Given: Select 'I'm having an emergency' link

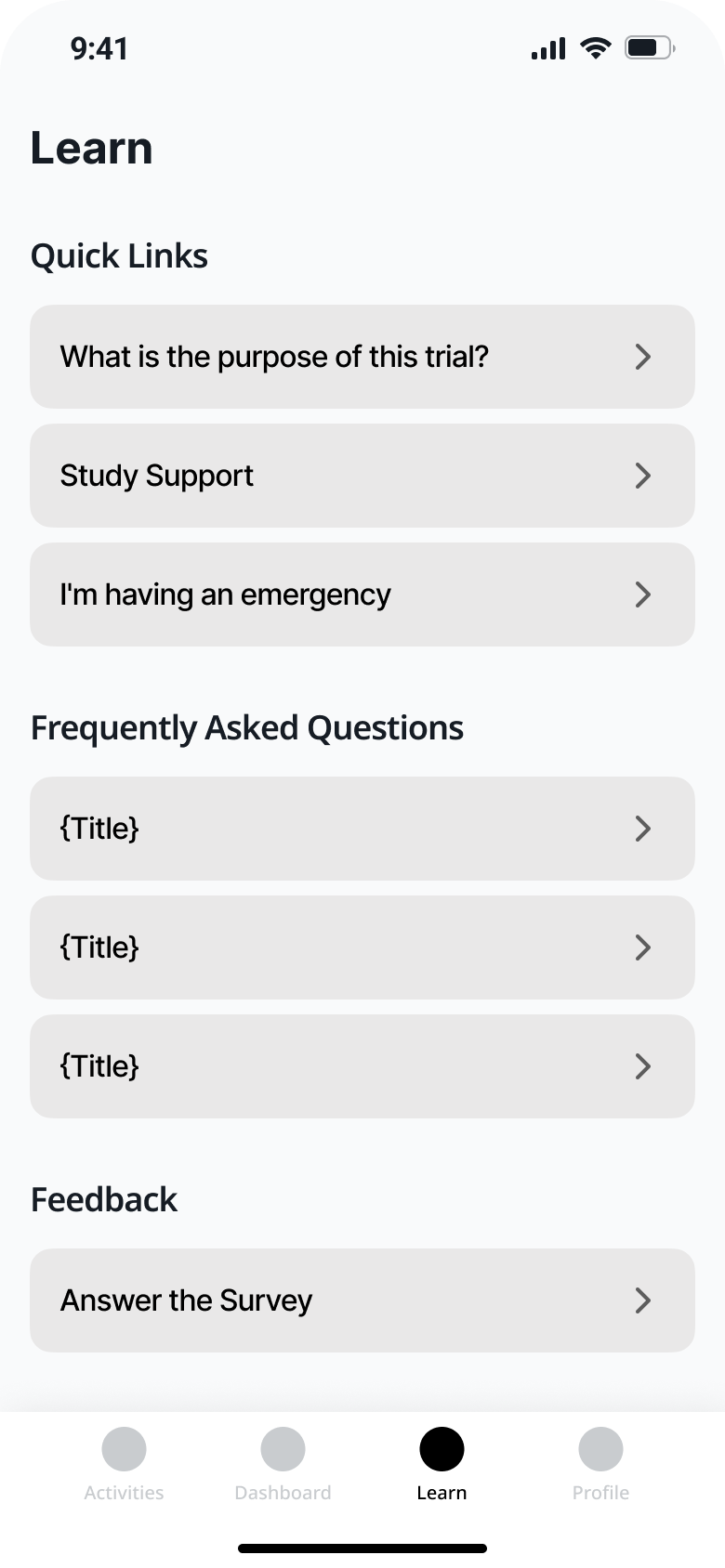Looking at the screenshot, I should pos(225,595).
